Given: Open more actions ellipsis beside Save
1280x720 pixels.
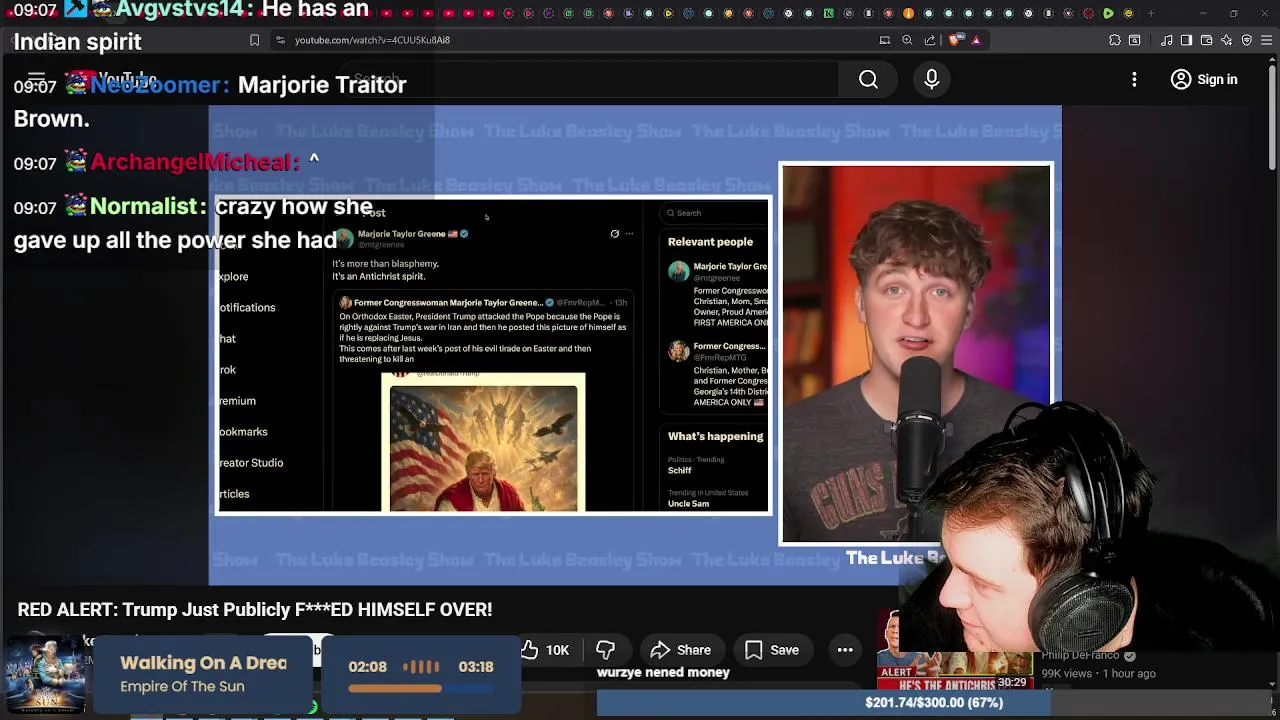Looking at the screenshot, I should [845, 650].
